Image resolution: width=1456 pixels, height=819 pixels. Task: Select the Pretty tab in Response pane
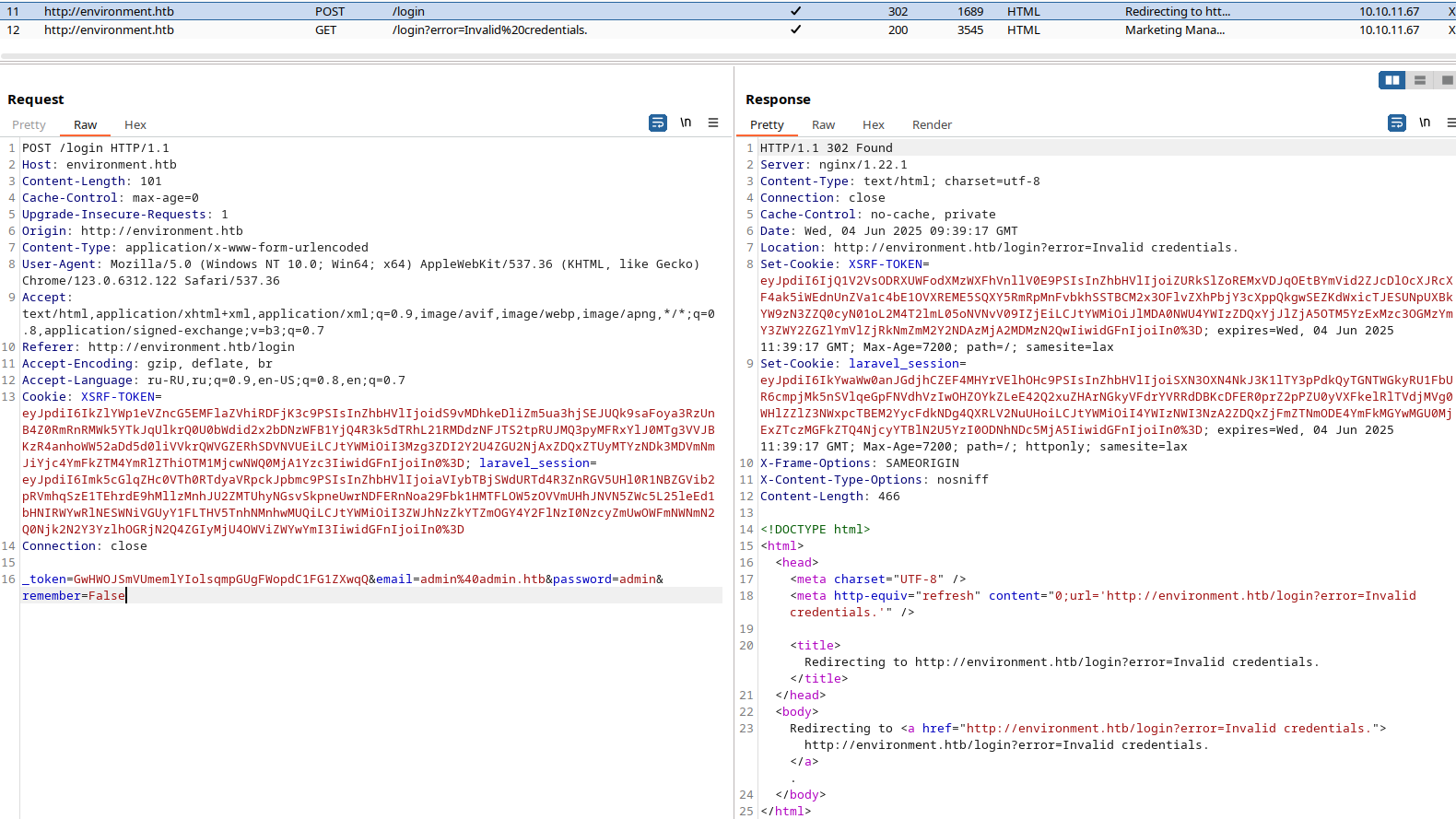(767, 124)
